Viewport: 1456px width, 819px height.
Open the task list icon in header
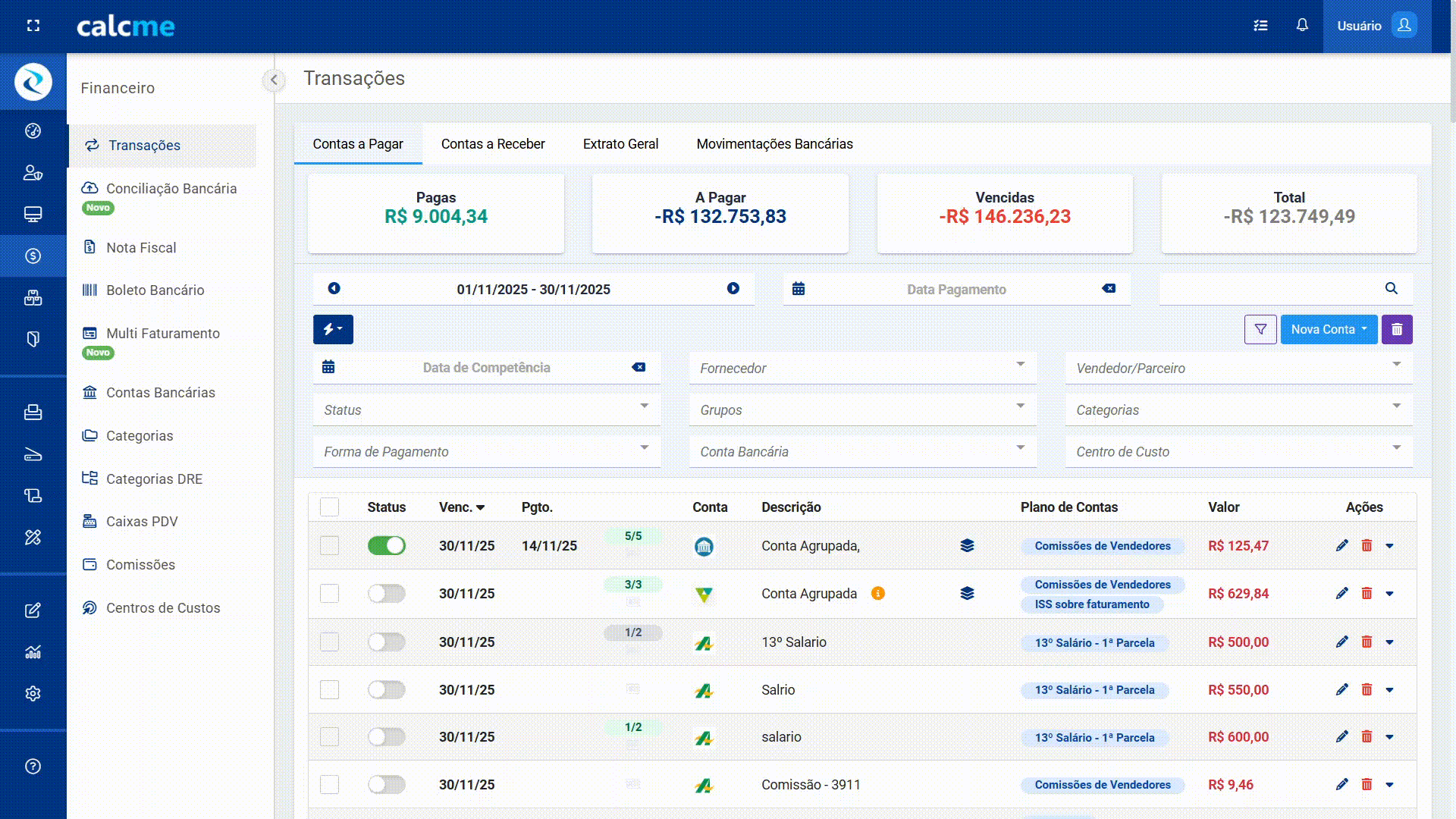click(1260, 25)
